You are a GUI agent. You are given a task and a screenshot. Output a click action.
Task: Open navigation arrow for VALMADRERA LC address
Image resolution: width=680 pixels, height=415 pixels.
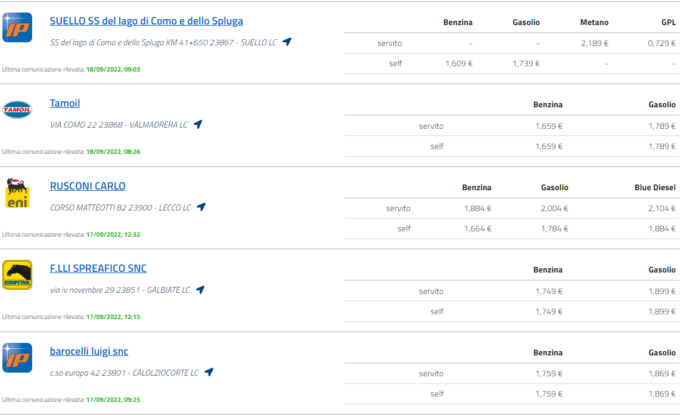pyautogui.click(x=198, y=125)
